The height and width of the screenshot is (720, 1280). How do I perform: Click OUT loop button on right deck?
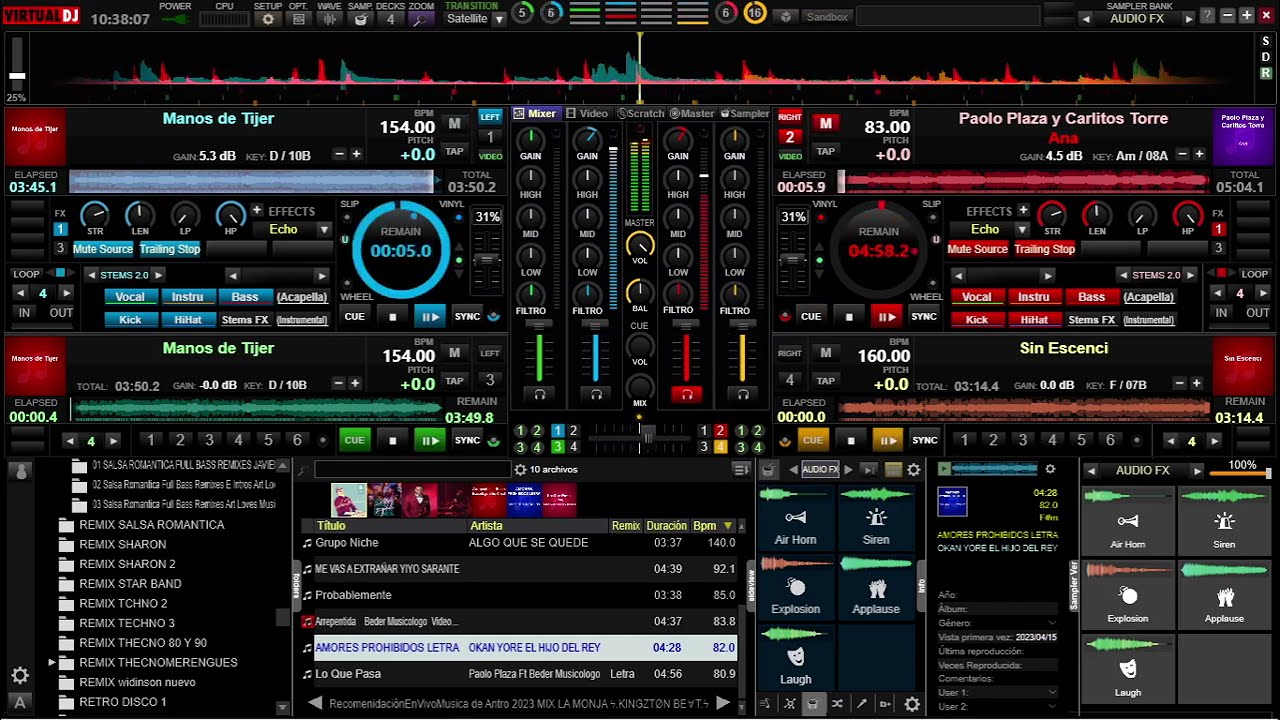pyautogui.click(x=1258, y=313)
